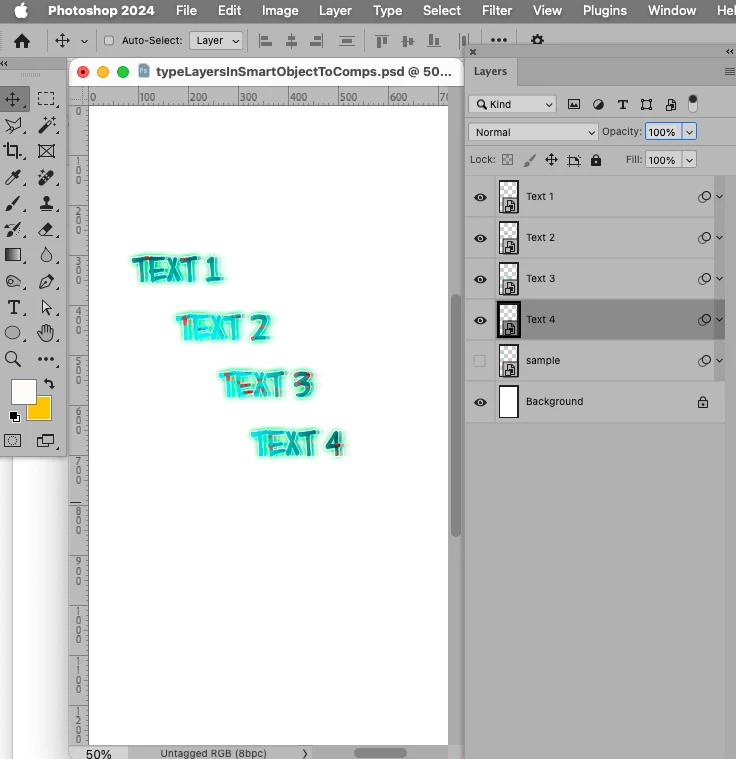Select the Move tool in the toolbox
Screen dimensions: 736x759
pyautogui.click(x=13, y=99)
